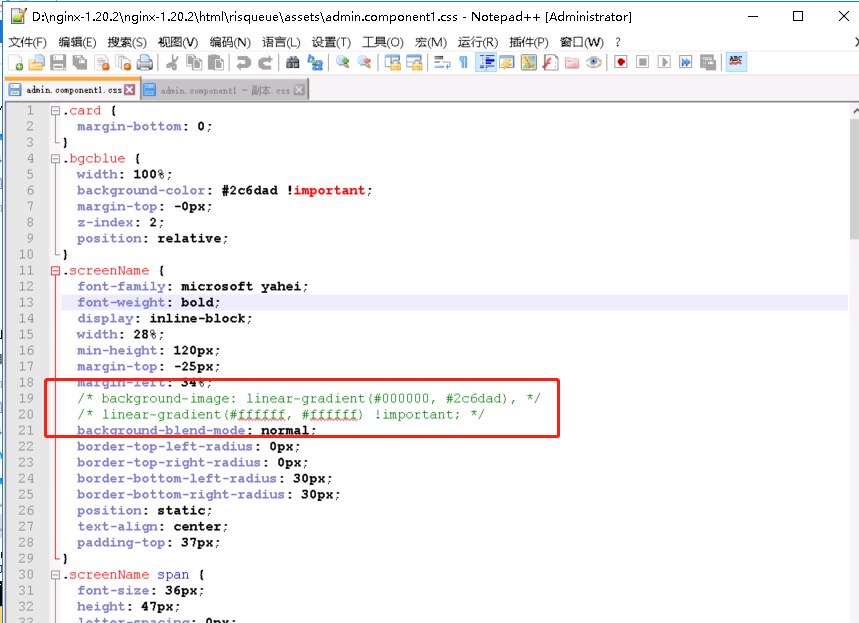Open the 编辑(E) menu

pos(77,42)
